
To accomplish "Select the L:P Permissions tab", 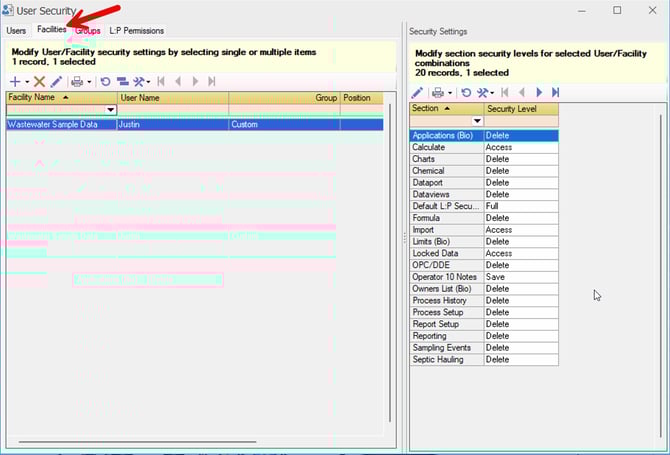I will pyautogui.click(x=136, y=31).
